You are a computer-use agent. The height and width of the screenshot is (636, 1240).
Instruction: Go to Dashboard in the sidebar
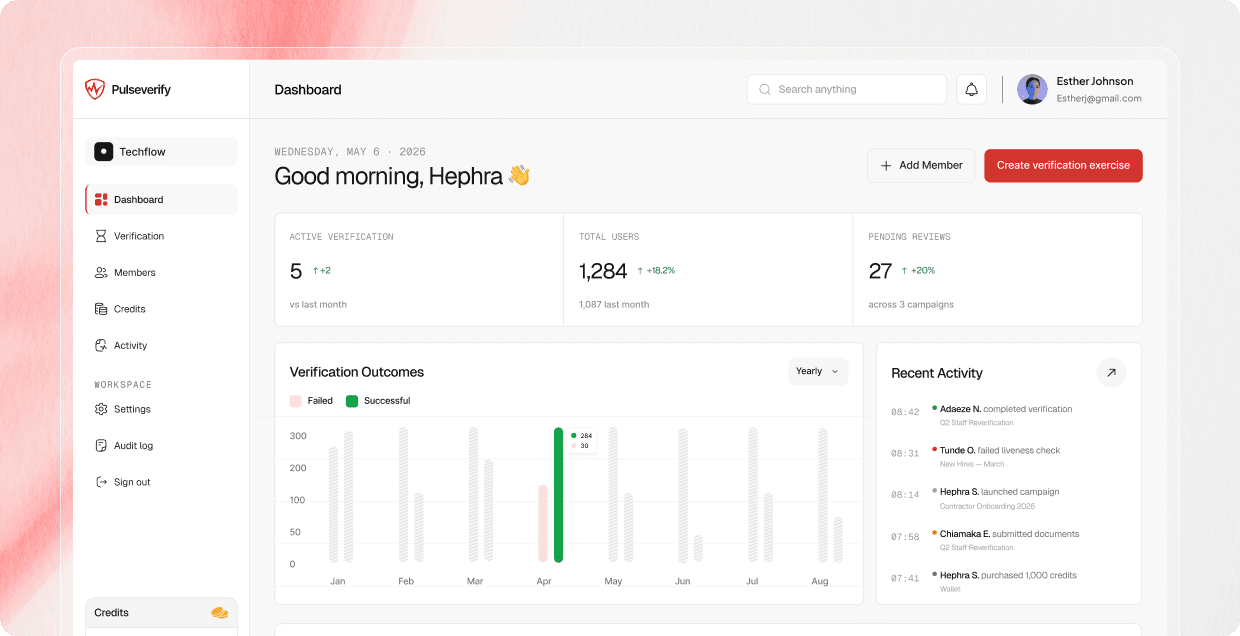[162, 200]
